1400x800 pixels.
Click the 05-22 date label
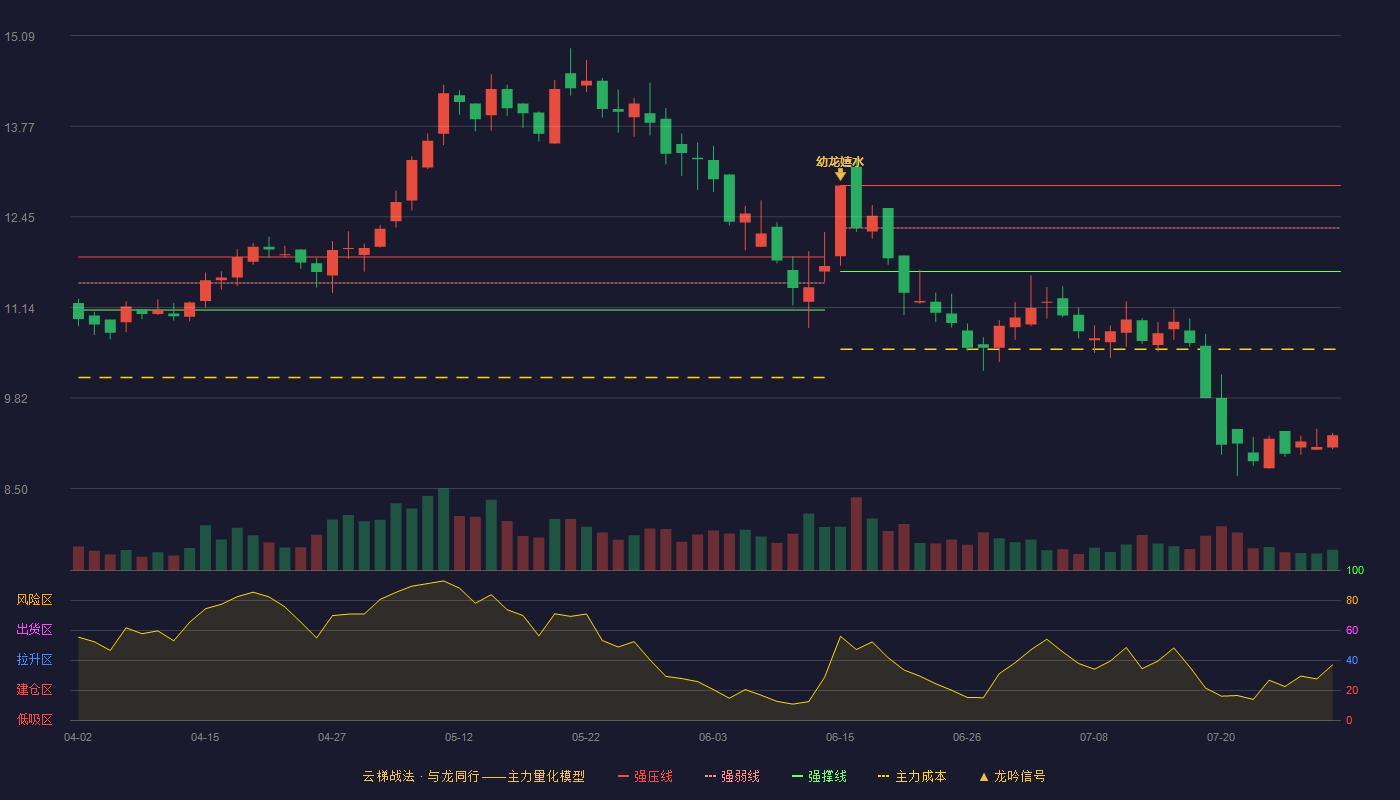tap(586, 737)
